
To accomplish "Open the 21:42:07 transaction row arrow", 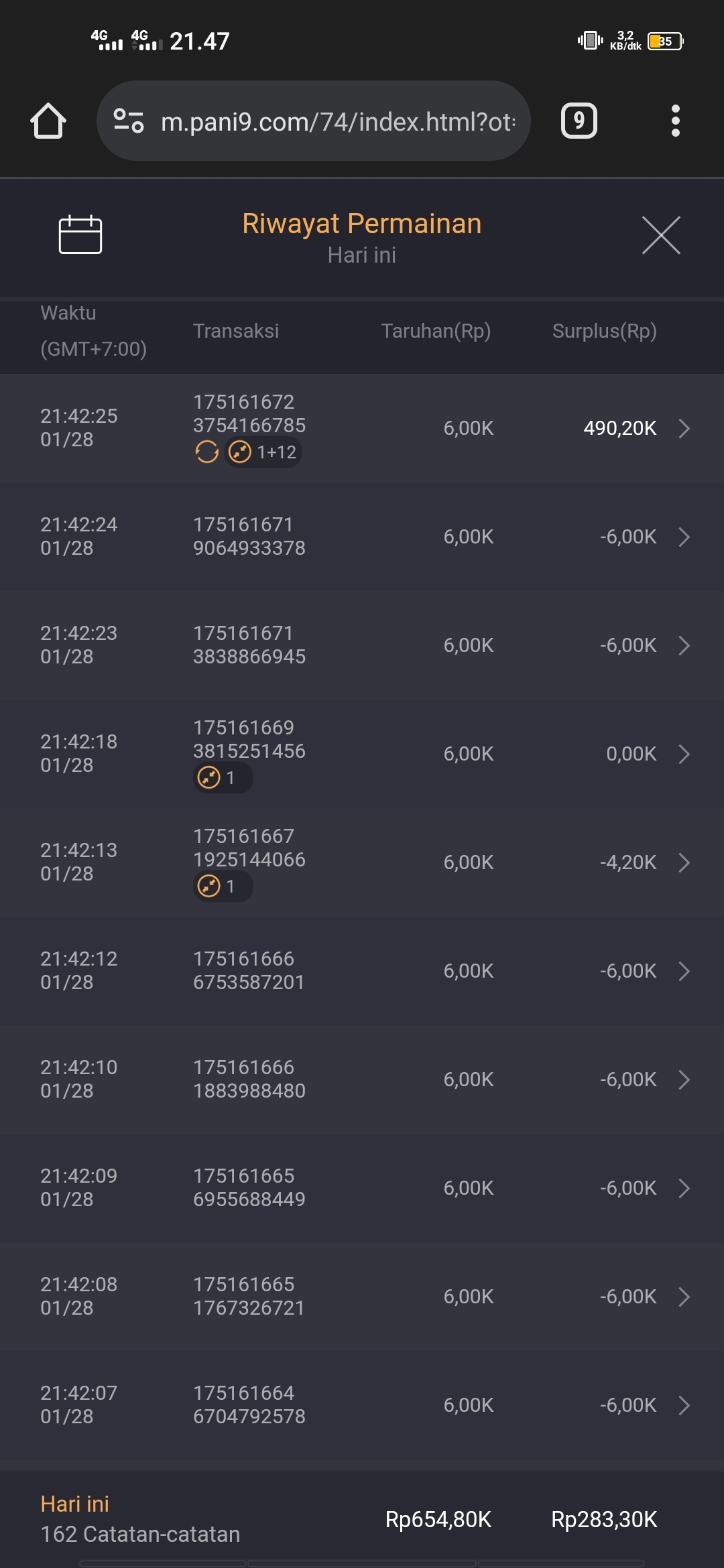I will 684,1405.
